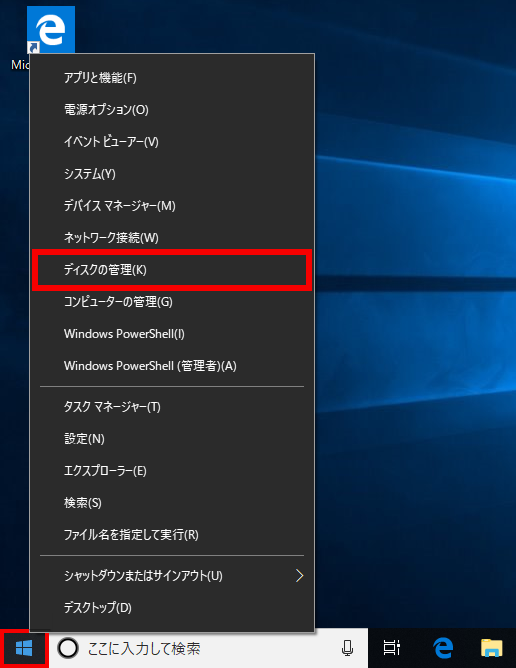This screenshot has width=516, height=668.
Task: Open ネットワーク接続(W)
Action: point(172,238)
